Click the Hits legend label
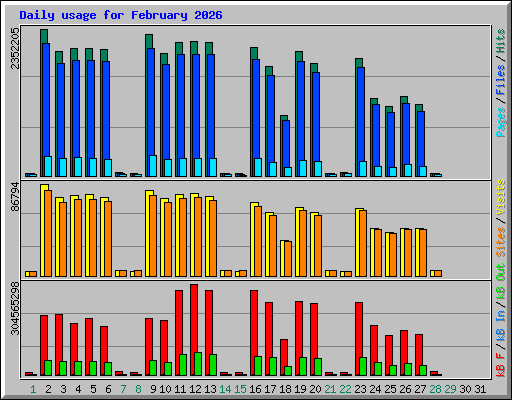 501,41
